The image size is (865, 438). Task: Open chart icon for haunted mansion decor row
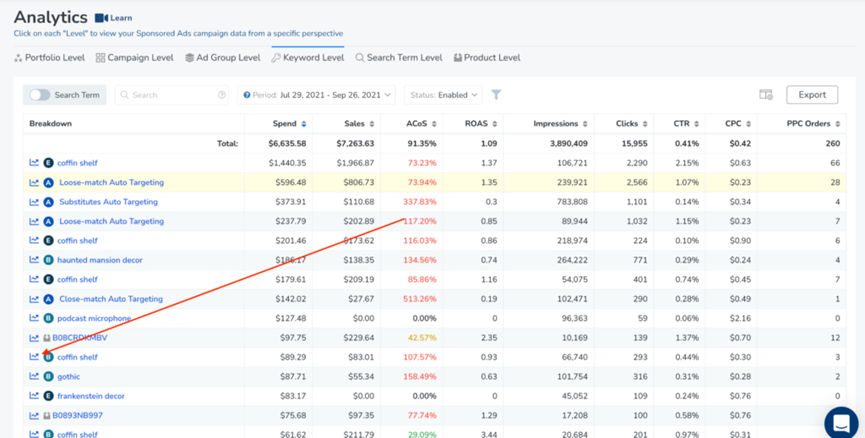click(x=34, y=260)
